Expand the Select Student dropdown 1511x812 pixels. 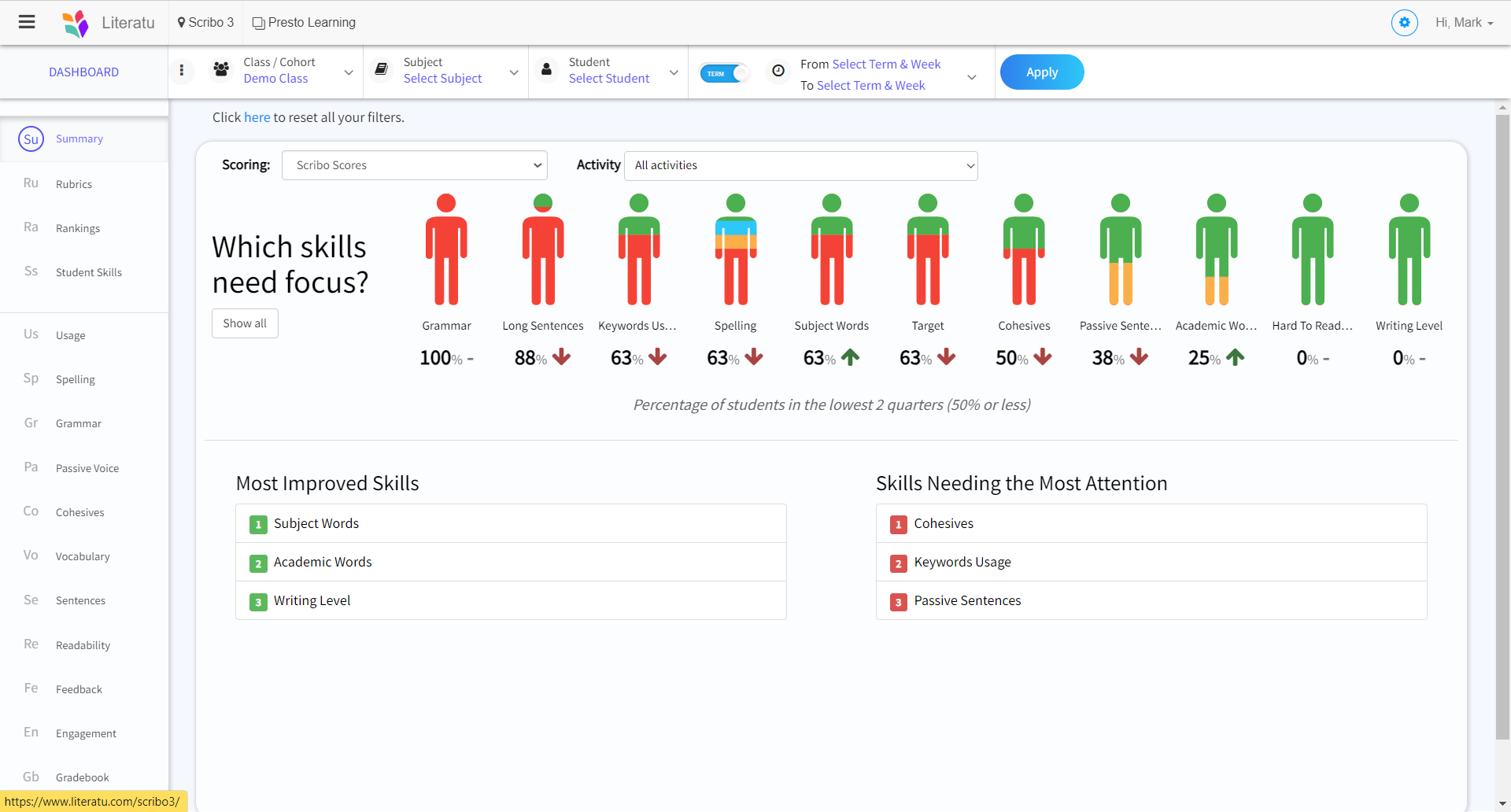click(673, 72)
